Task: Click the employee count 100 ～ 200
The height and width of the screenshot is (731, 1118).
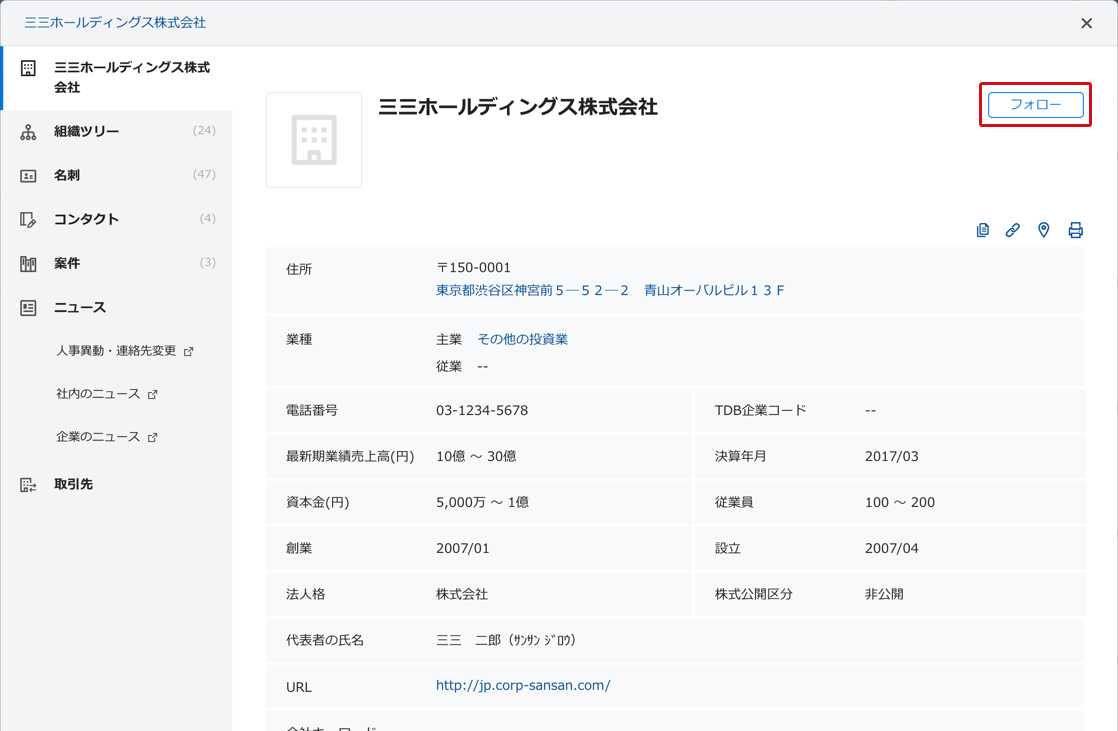Action: click(x=900, y=503)
